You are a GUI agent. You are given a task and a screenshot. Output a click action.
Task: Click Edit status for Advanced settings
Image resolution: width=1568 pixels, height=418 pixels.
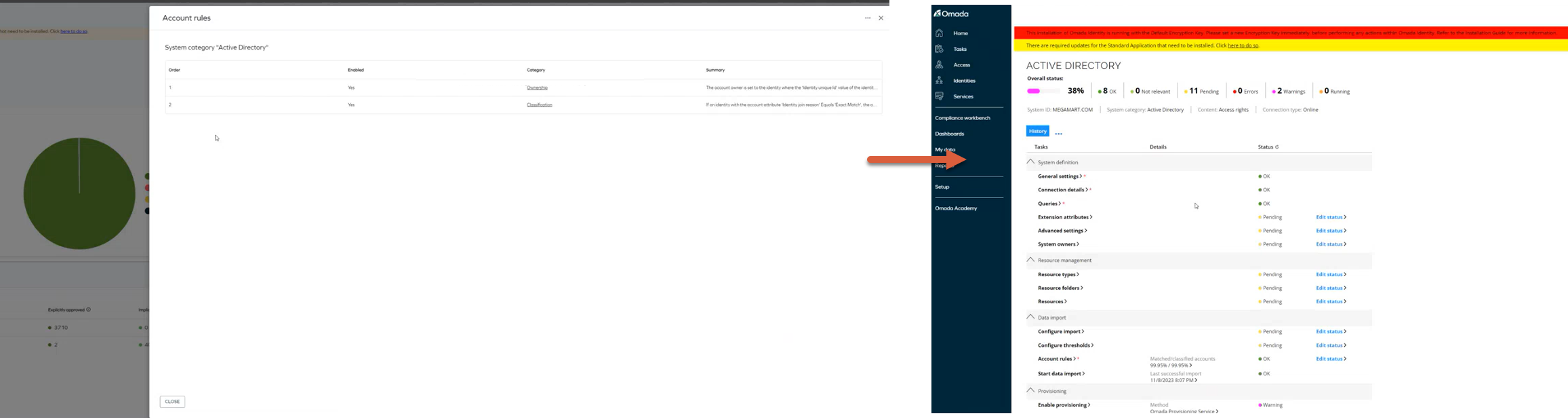[1331, 231]
